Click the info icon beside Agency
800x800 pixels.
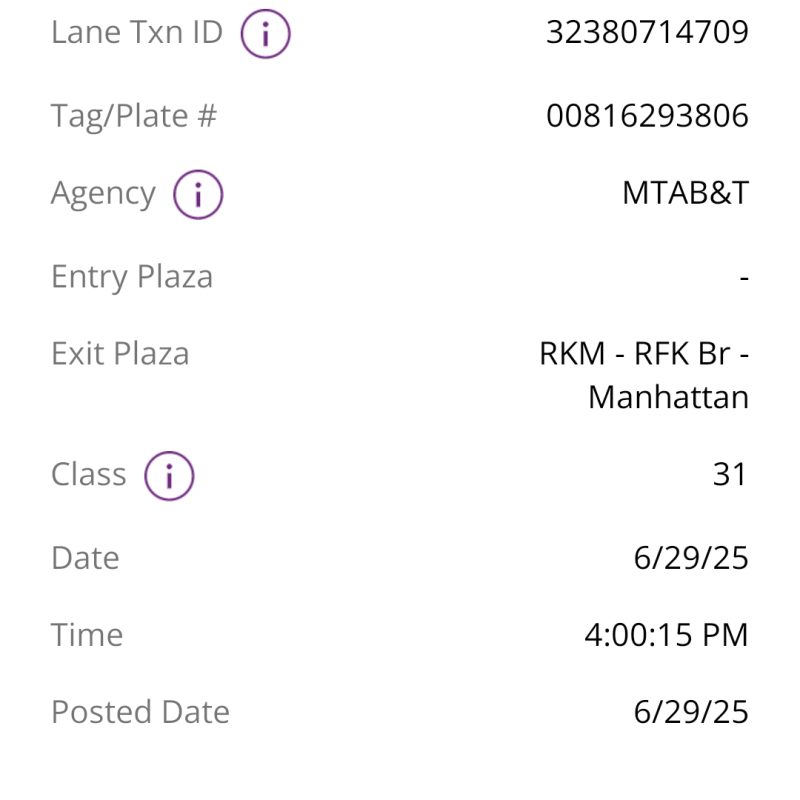[197, 195]
